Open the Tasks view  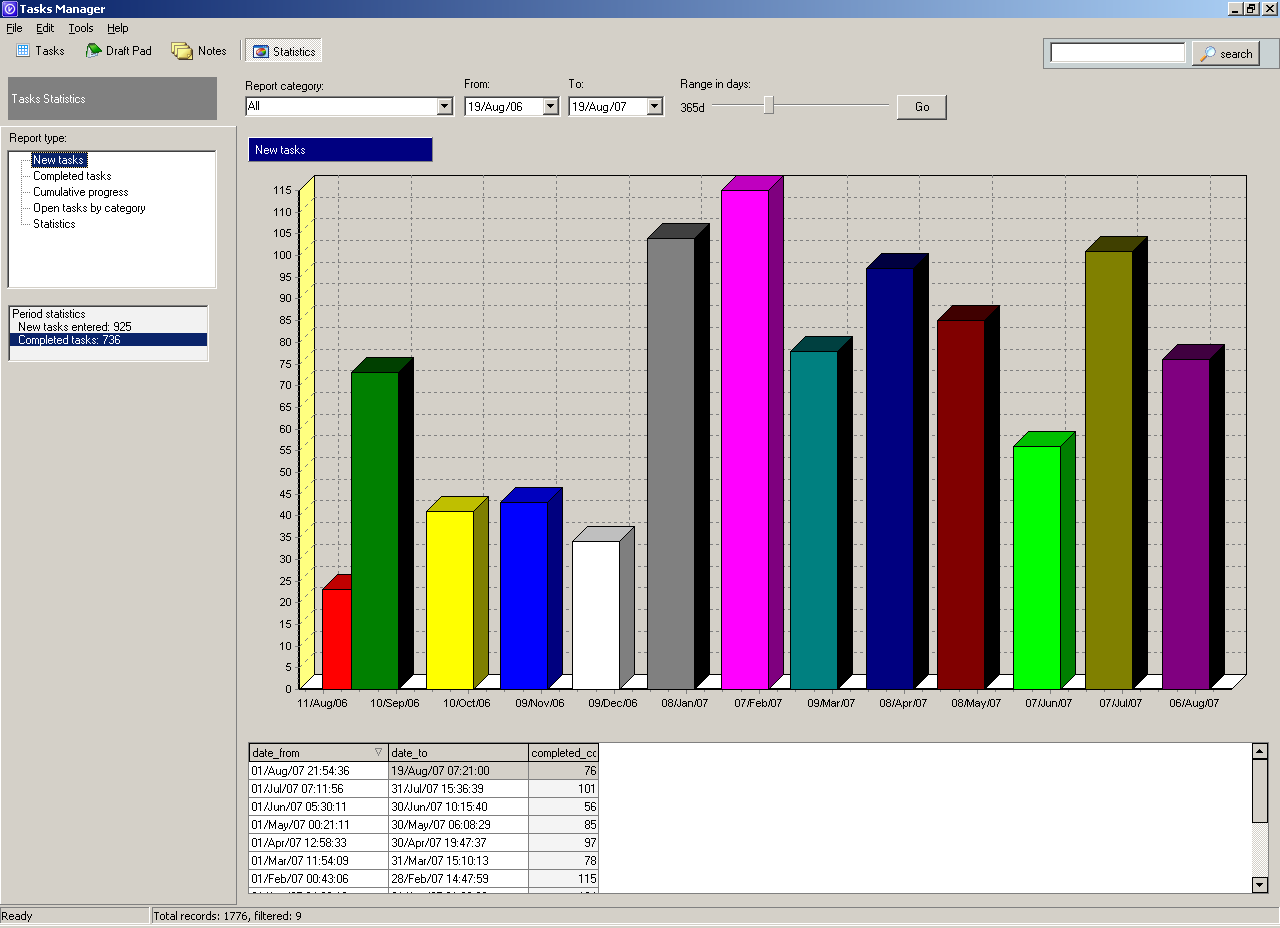pos(40,50)
